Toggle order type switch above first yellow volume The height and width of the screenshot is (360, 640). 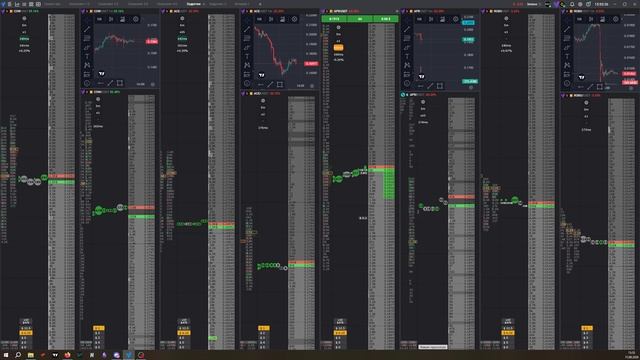26,322
